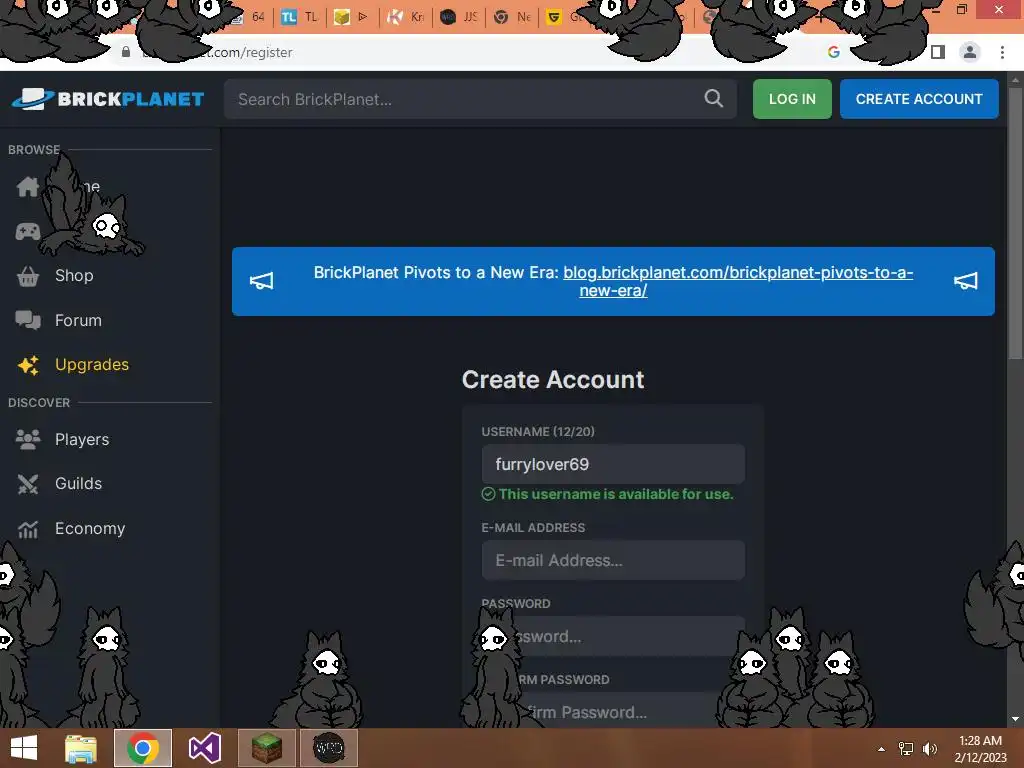The width and height of the screenshot is (1024, 768).
Task: Open the Home sidebar icon
Action: (x=27, y=187)
